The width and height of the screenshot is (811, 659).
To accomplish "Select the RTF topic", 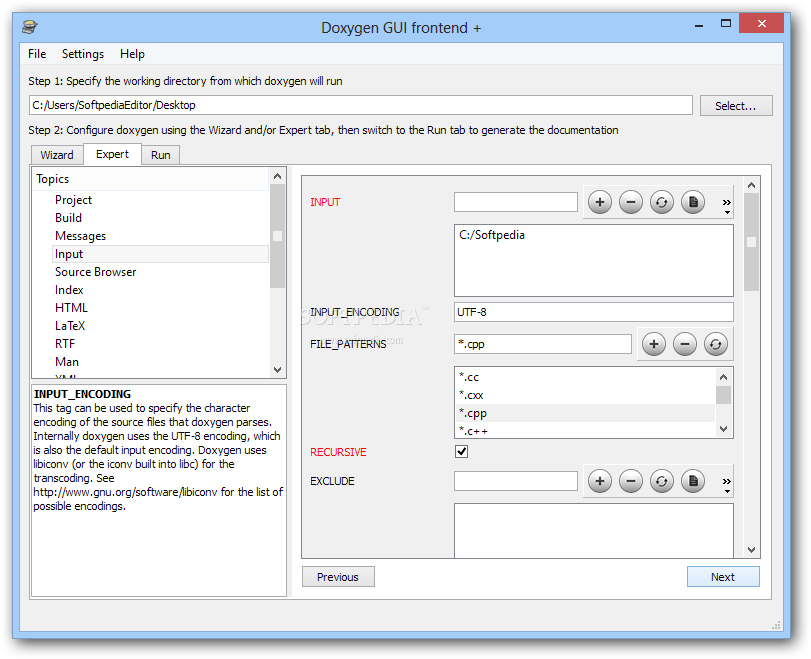I will 65,344.
